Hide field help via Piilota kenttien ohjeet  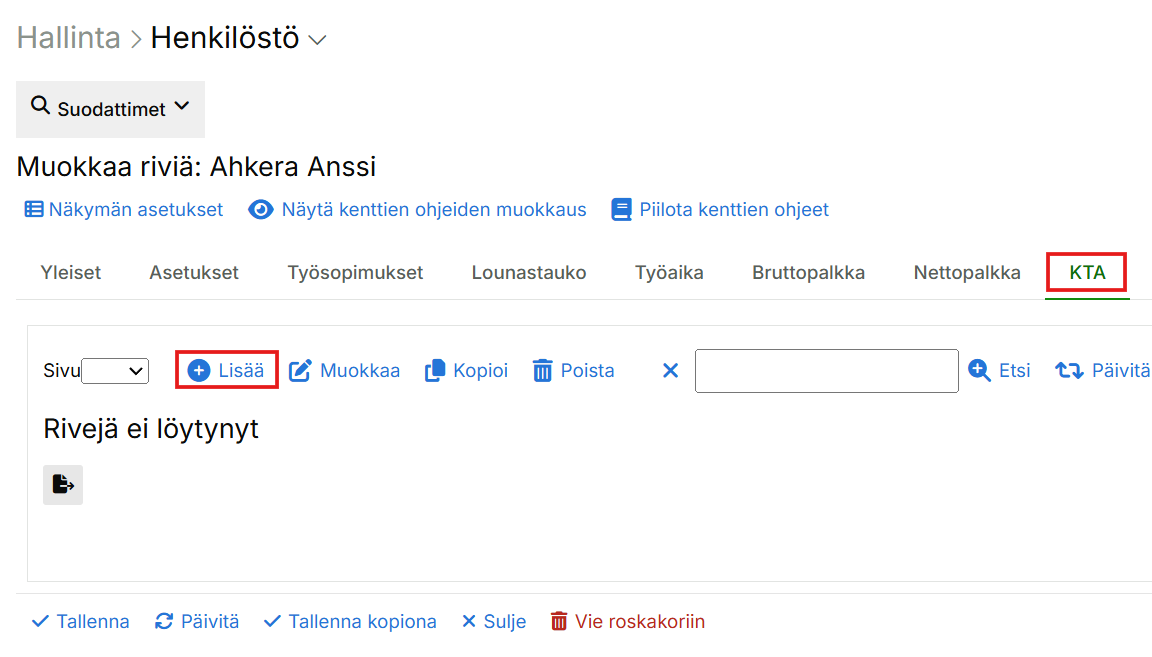coord(621,210)
